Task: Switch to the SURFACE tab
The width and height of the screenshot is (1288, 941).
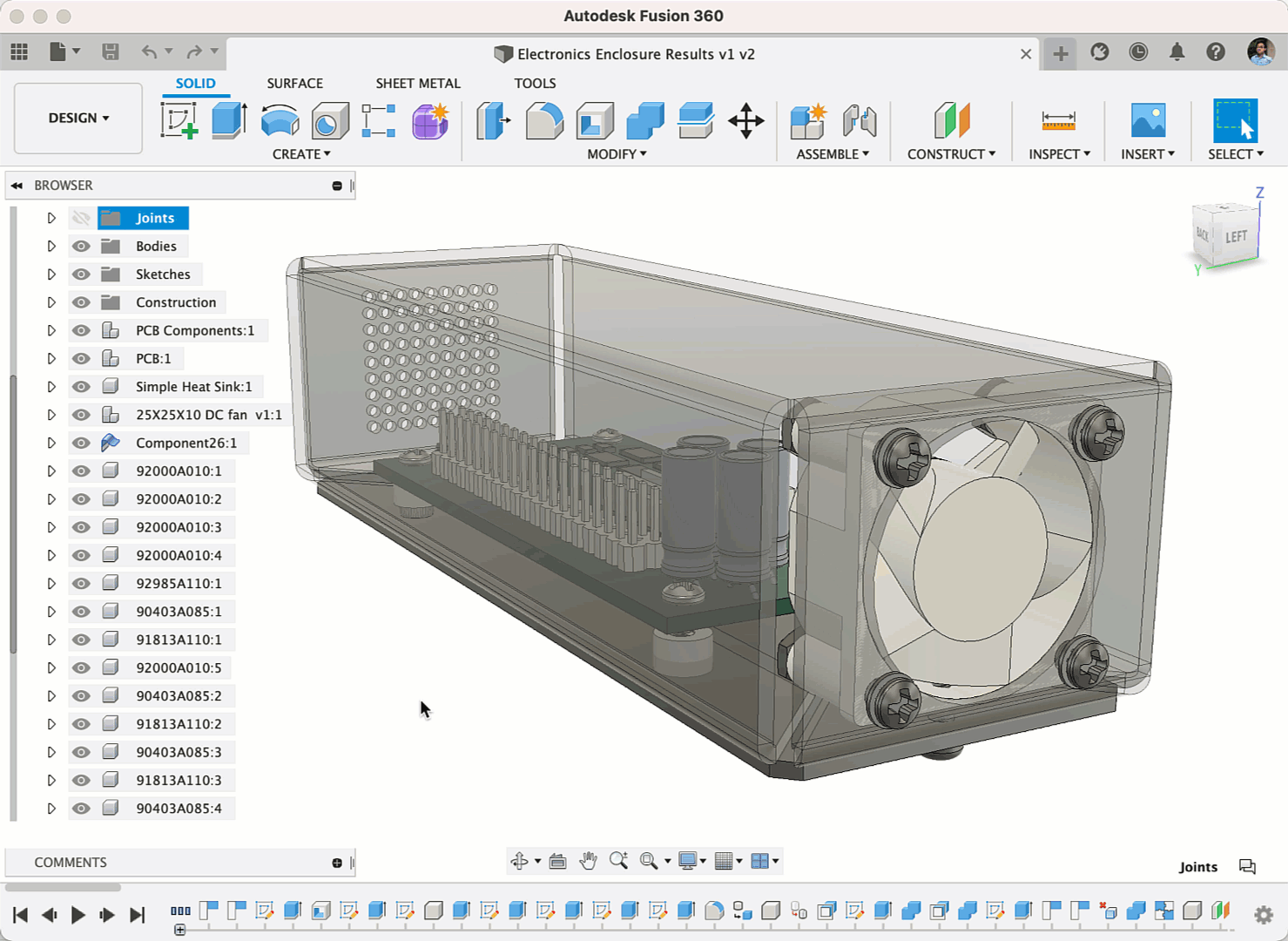Action: (294, 84)
